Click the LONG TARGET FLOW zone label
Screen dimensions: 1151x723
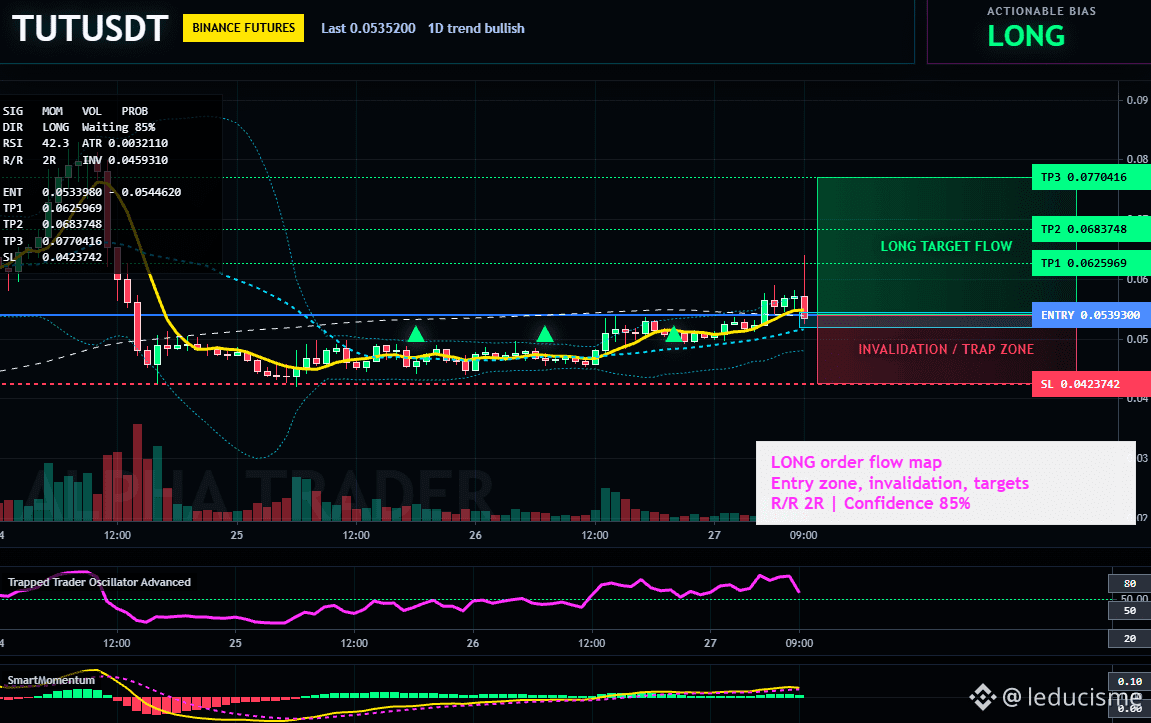946,247
